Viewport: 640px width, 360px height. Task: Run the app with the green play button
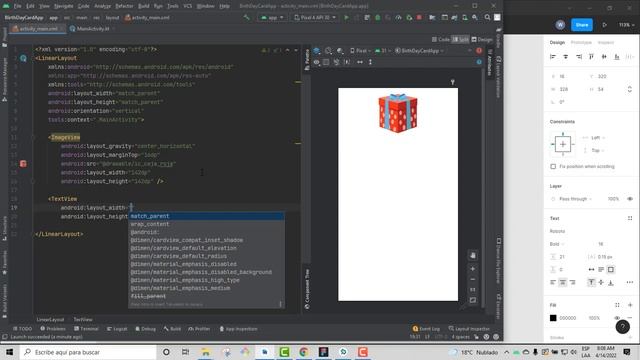pyautogui.click(x=346, y=18)
